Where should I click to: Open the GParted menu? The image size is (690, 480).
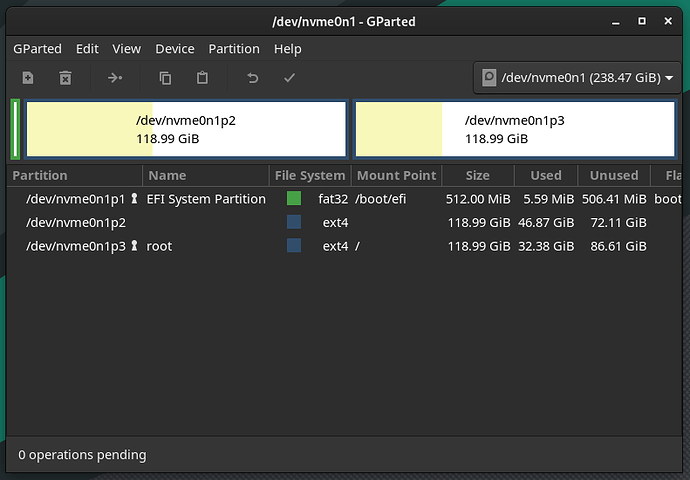(x=37, y=49)
